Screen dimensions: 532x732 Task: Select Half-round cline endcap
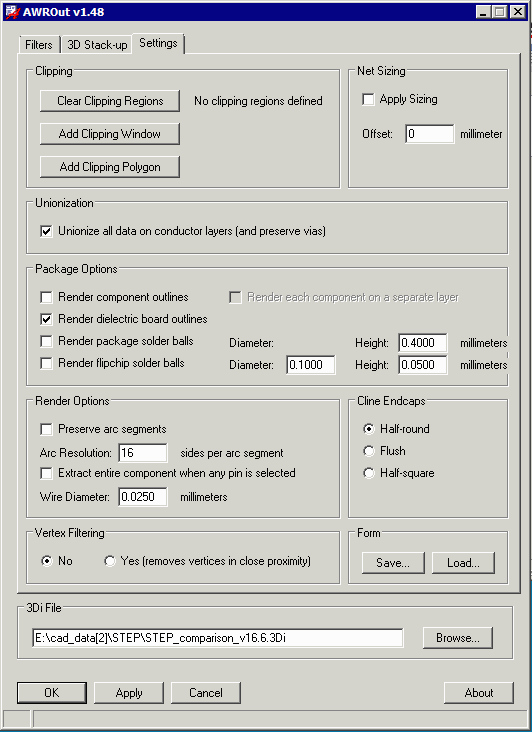[369, 429]
